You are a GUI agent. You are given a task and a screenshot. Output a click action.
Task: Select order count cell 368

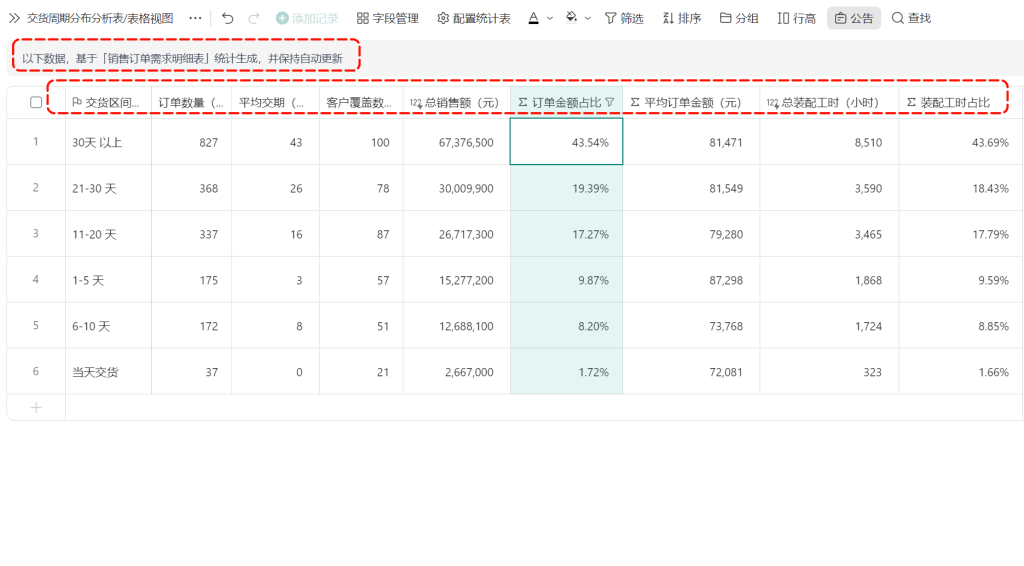click(x=191, y=188)
